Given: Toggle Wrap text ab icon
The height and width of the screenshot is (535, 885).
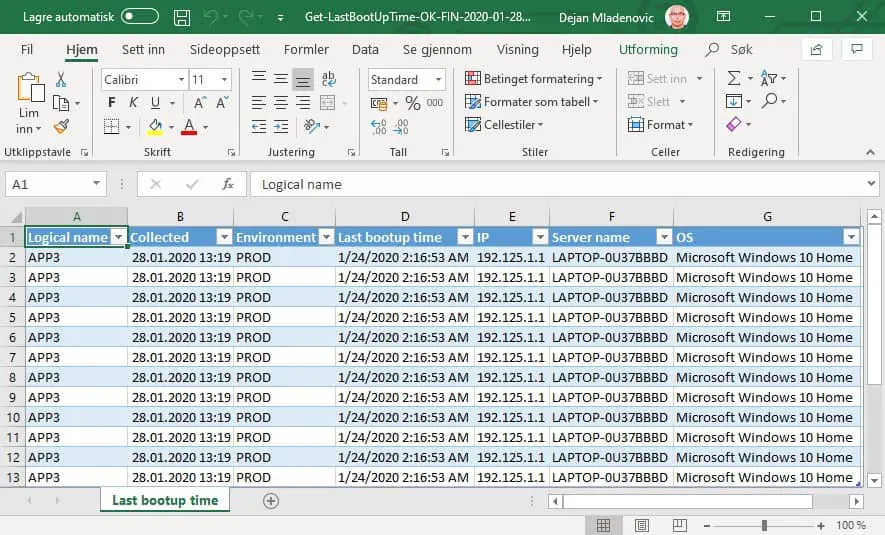Looking at the screenshot, I should [328, 78].
